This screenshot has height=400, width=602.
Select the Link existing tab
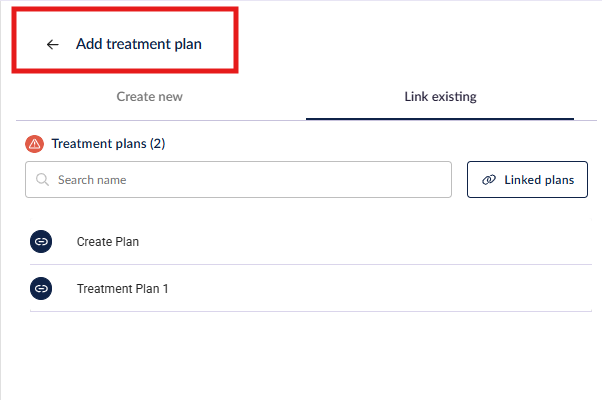[x=440, y=97]
